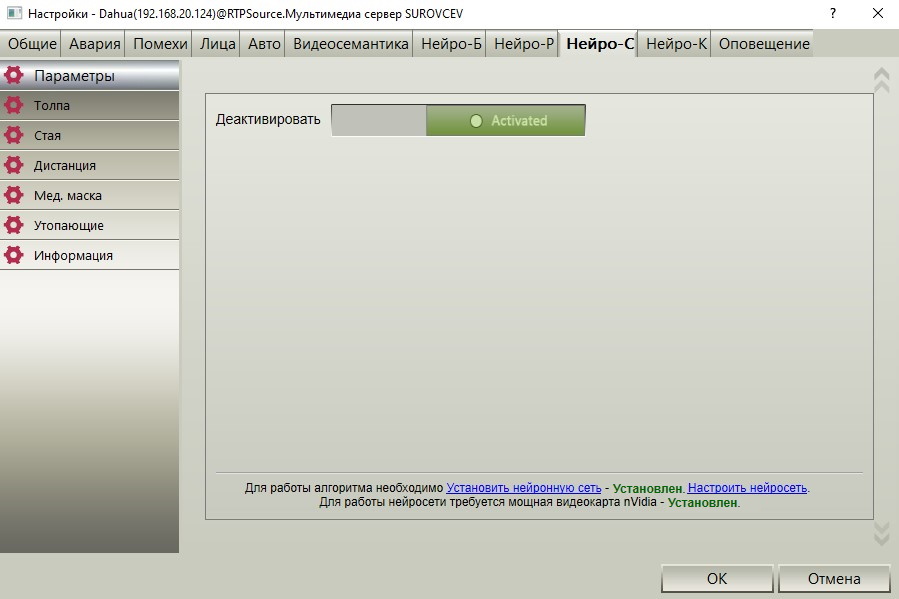The image size is (899, 599).
Task: Open the Стая section
Action: pos(89,135)
